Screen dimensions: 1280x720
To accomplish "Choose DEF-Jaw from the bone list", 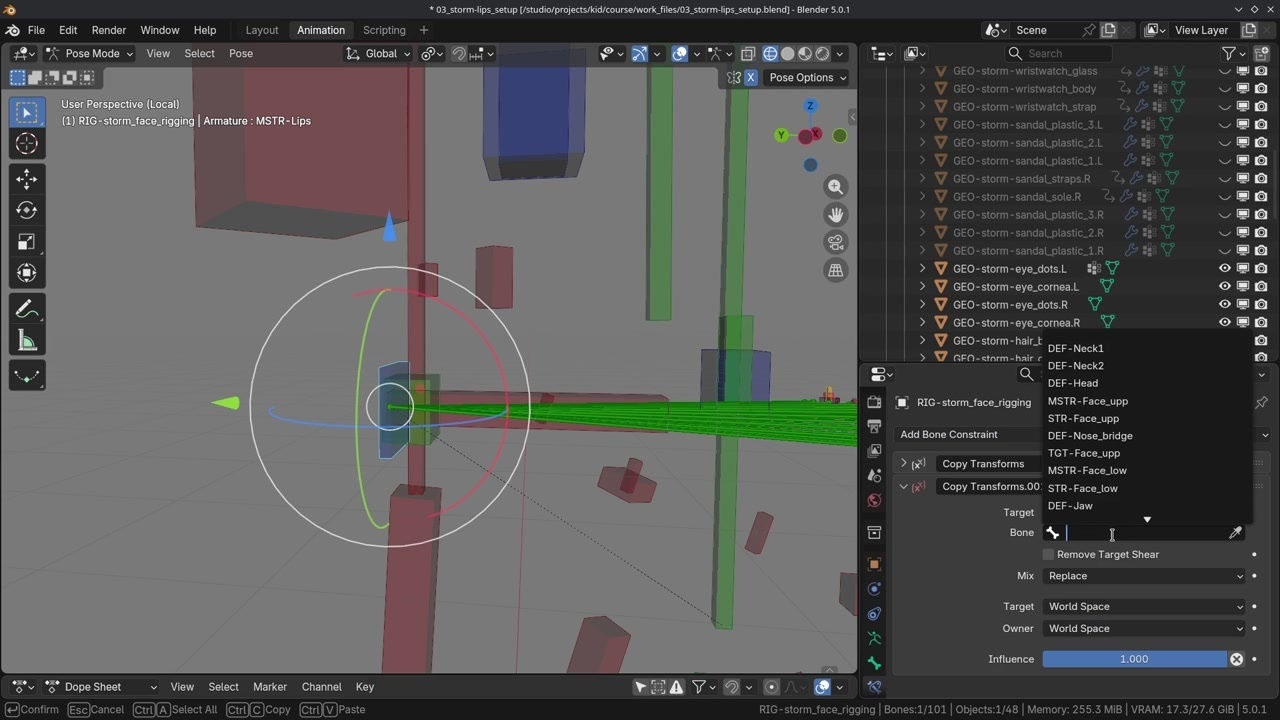I will point(1070,506).
